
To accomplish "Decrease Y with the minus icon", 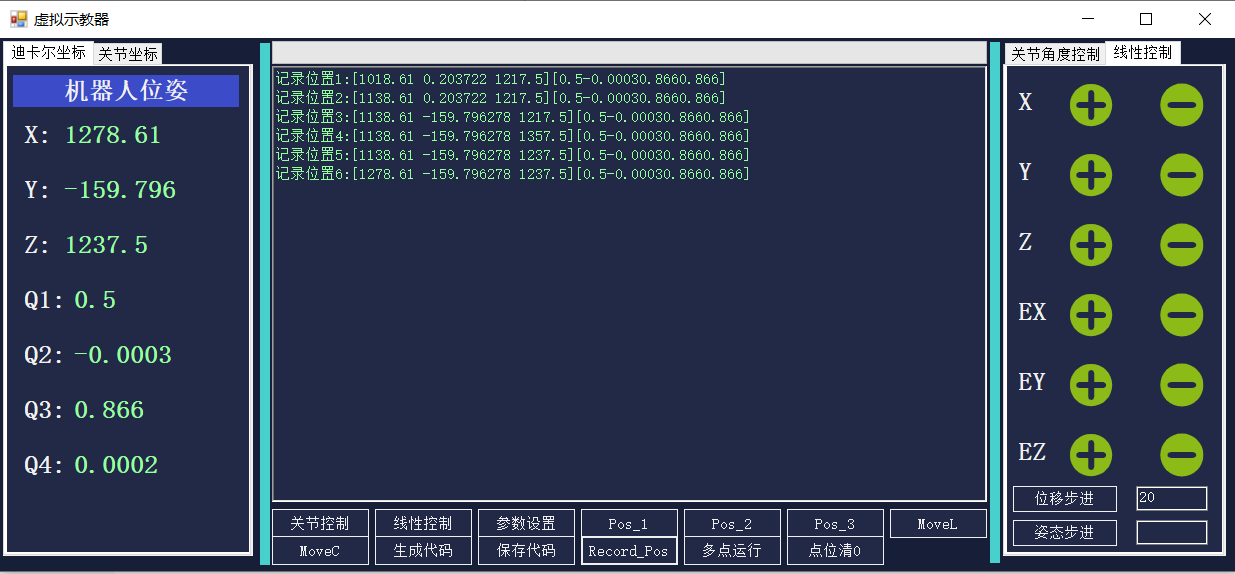I will (x=1181, y=175).
